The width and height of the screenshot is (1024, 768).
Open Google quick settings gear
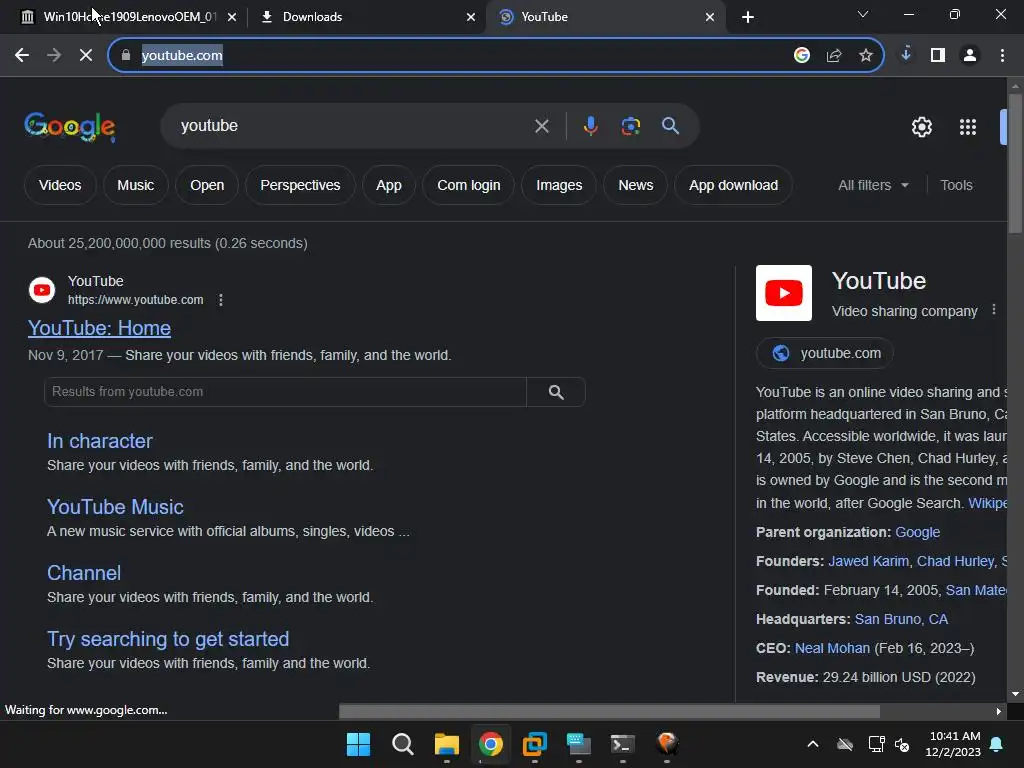[x=921, y=127]
